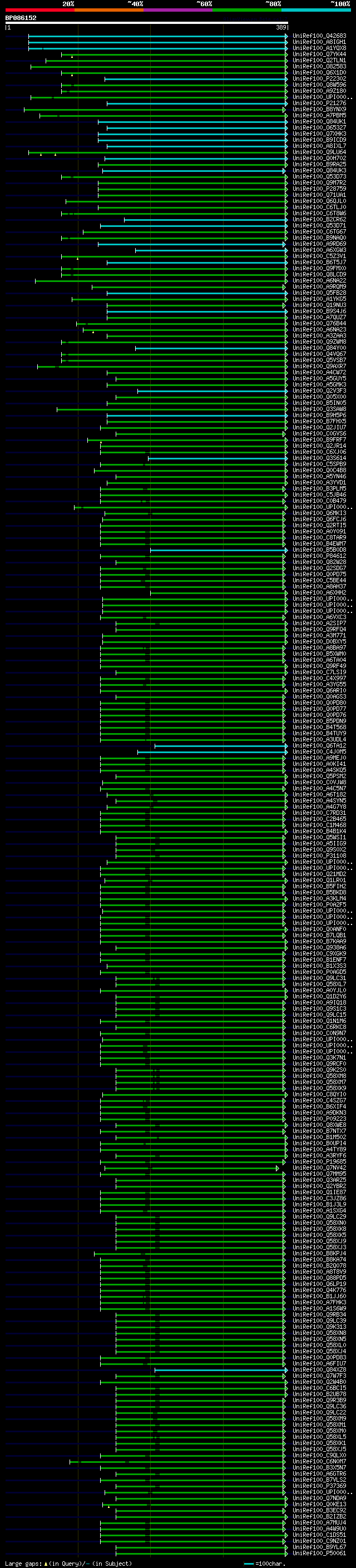Viewport: 356px width, 1568px height.
Task: Select label UniRef100_Q84UK3
Action: point(319,170)
